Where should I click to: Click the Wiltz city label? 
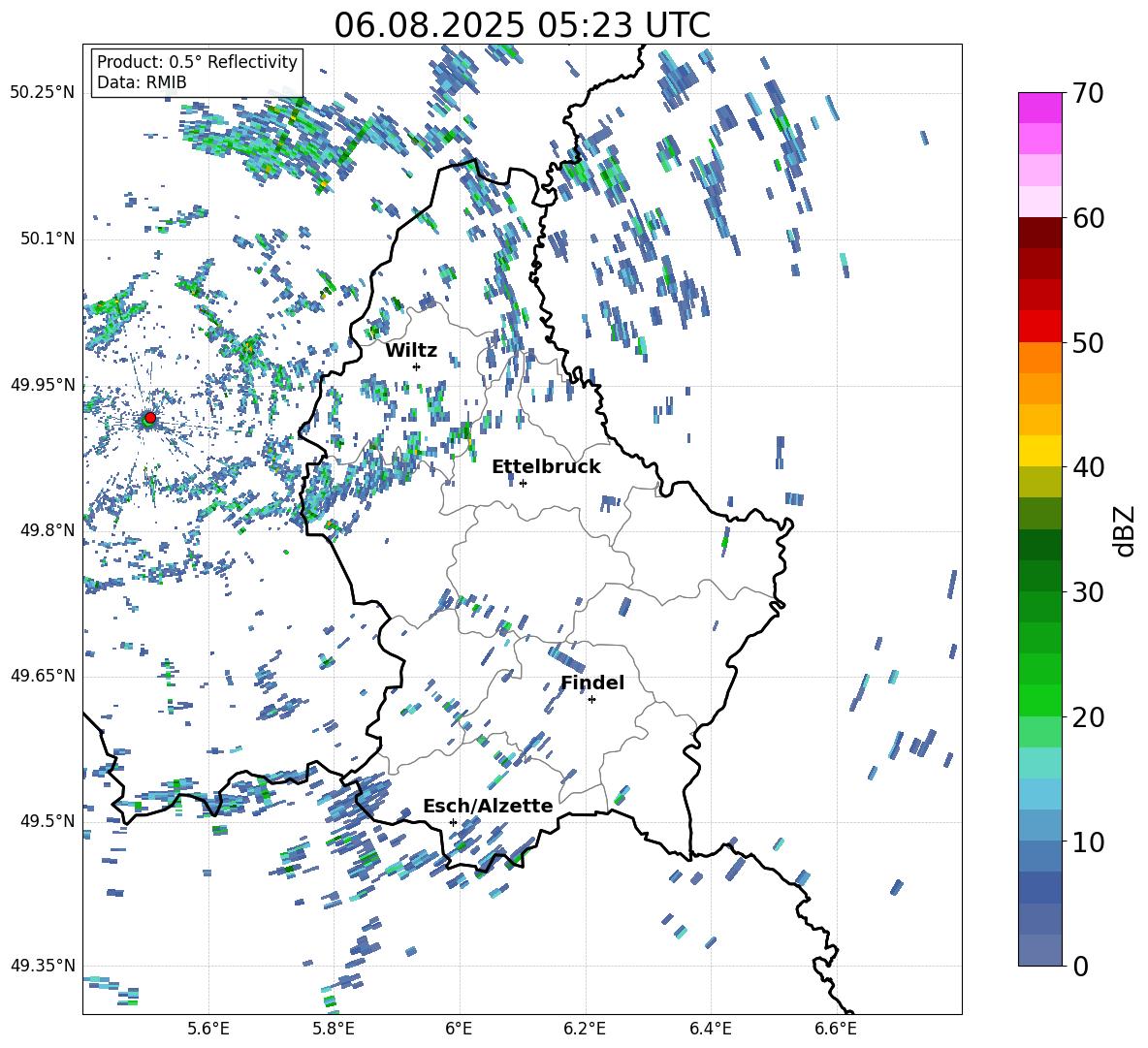tap(411, 351)
